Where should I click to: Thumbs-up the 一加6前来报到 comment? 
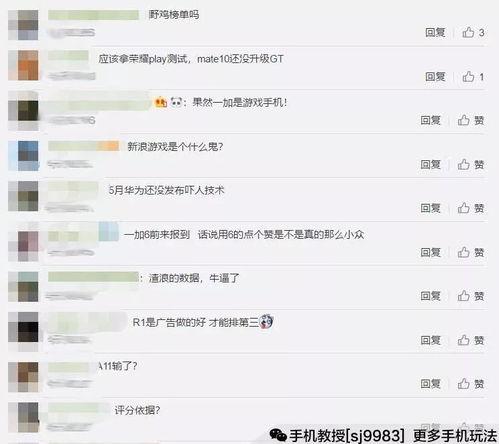tap(471, 252)
